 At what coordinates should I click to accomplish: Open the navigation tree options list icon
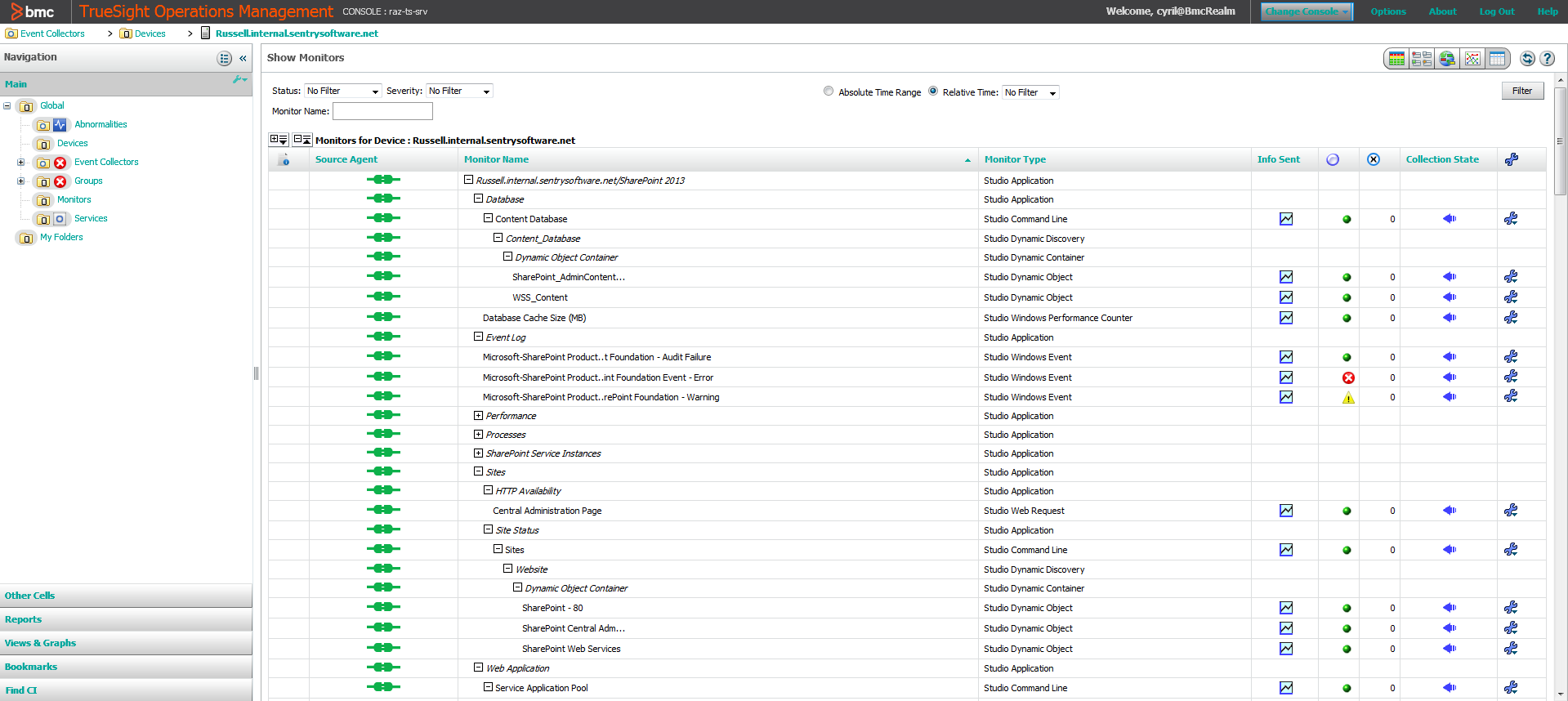coord(225,59)
